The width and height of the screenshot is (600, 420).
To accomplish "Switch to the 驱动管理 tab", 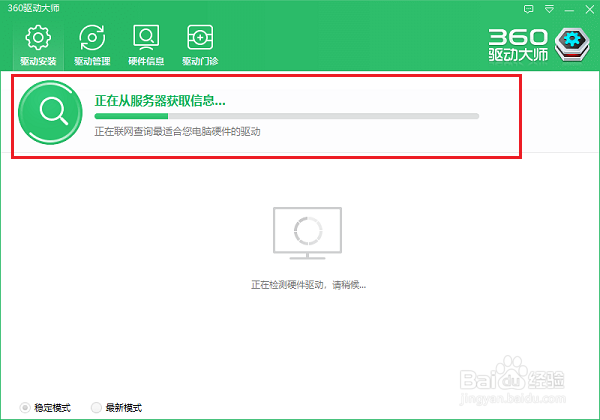I will [x=92, y=45].
